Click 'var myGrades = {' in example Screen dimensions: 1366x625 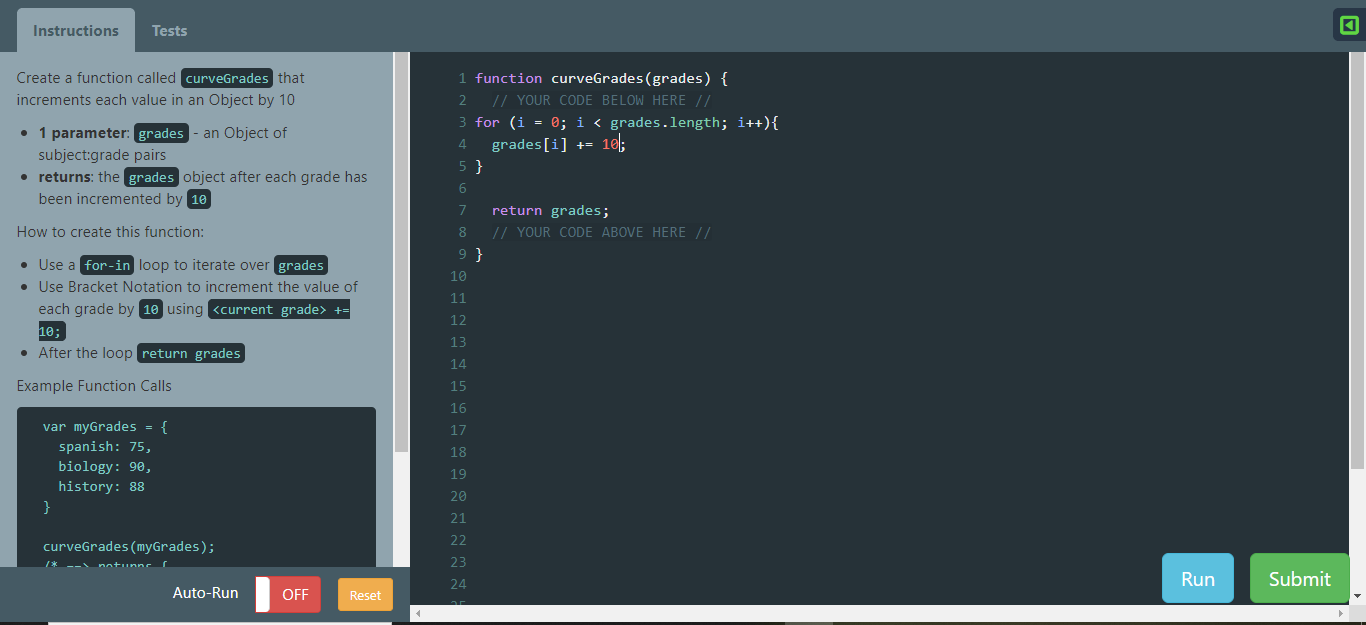coord(105,426)
